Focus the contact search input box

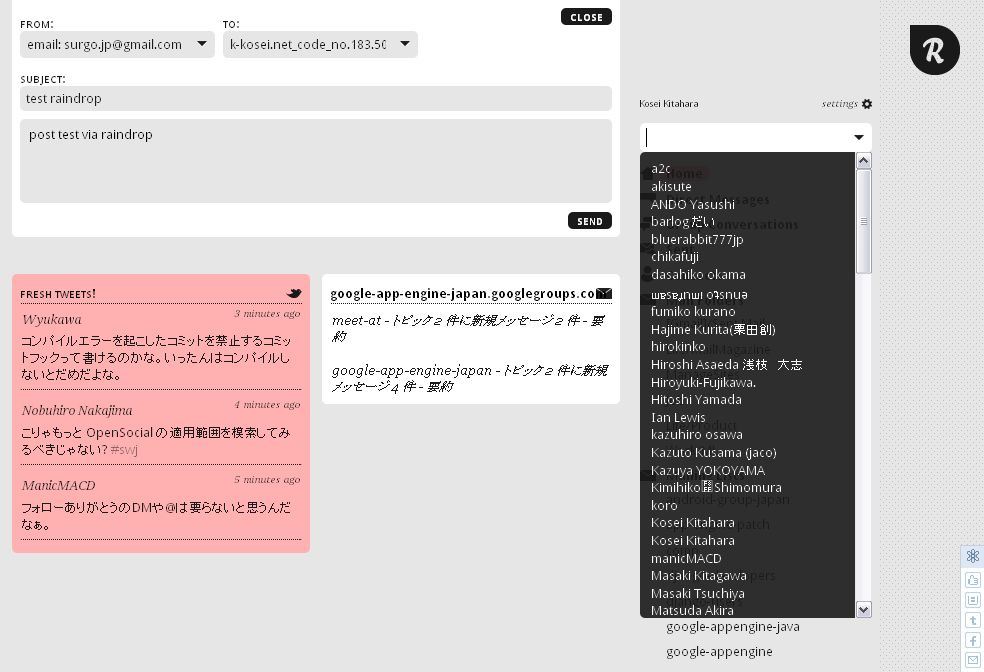click(747, 137)
